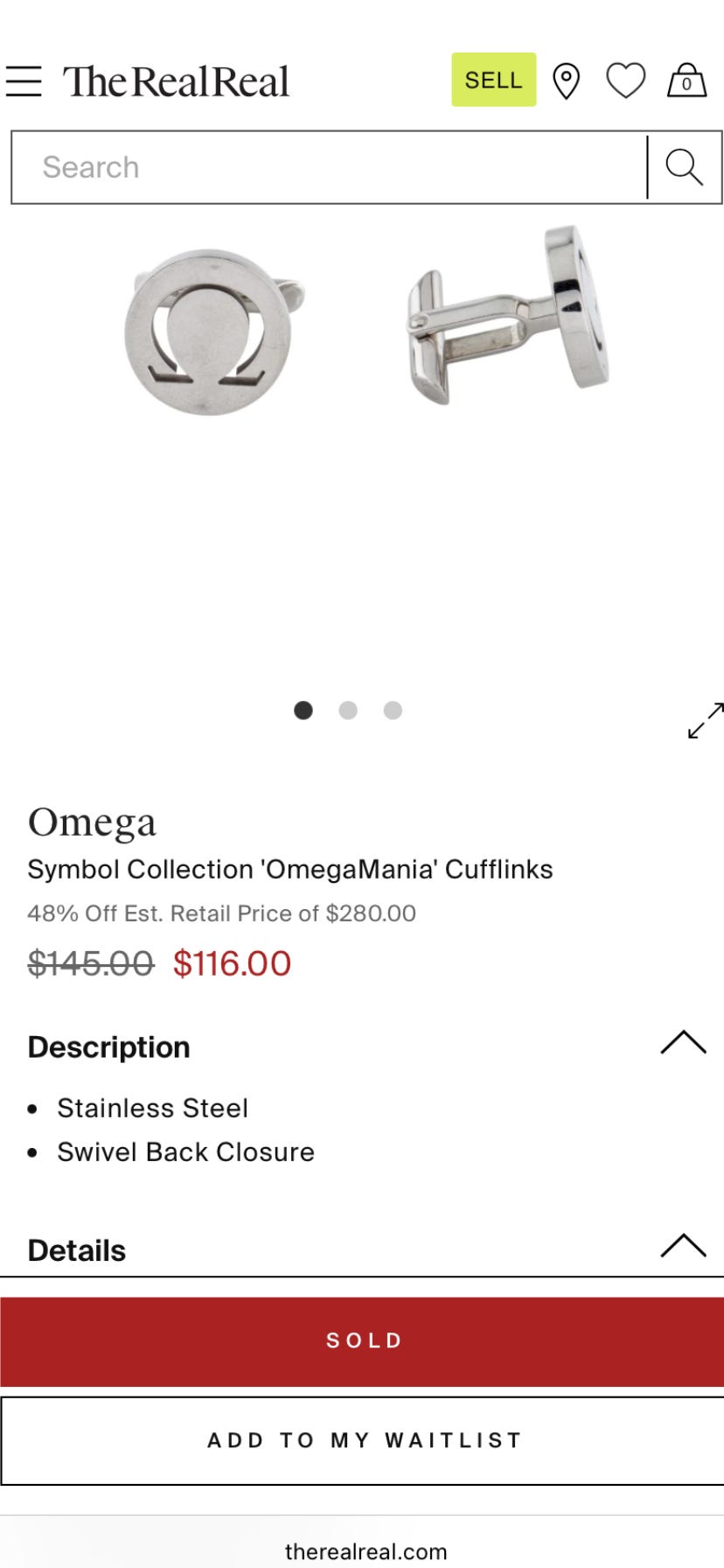Tap the therealreal.com address bar

pos(365,1551)
